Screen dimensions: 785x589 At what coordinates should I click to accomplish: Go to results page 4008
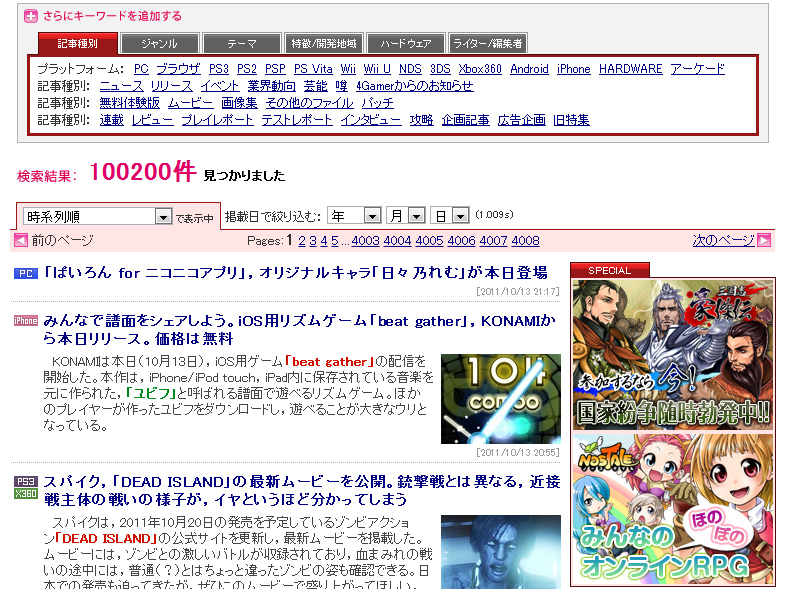coord(526,241)
